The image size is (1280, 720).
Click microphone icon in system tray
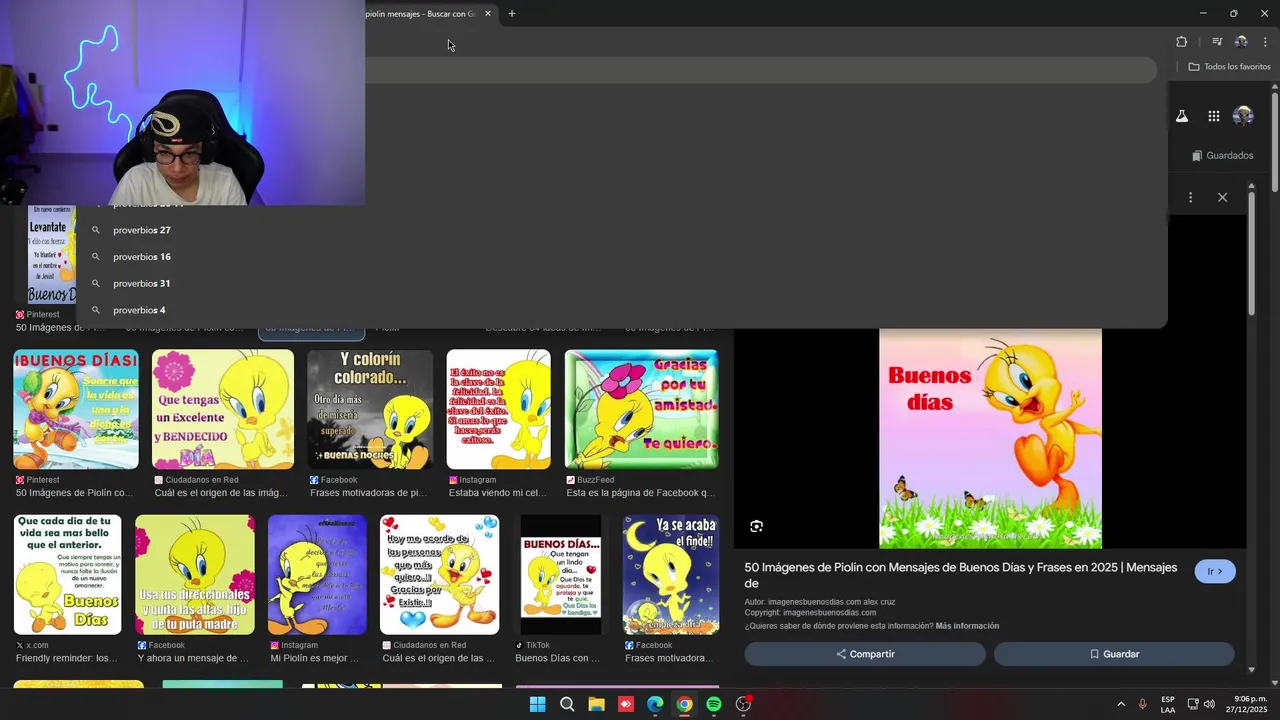[1143, 704]
